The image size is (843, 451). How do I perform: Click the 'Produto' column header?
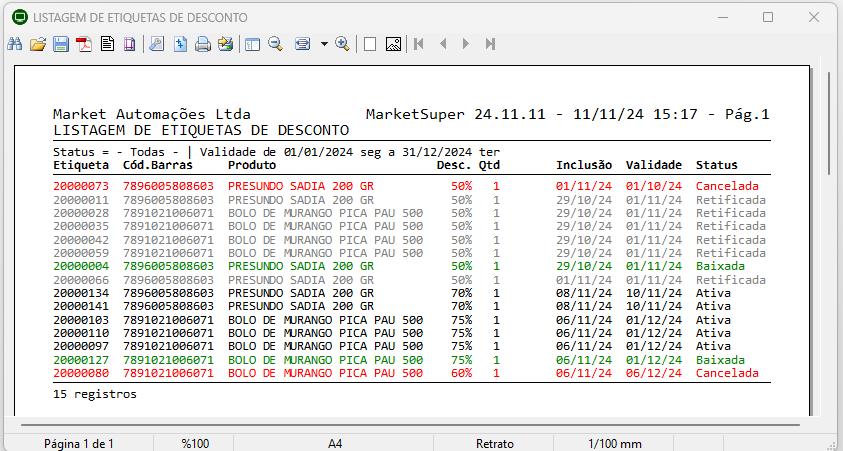tap(252, 165)
